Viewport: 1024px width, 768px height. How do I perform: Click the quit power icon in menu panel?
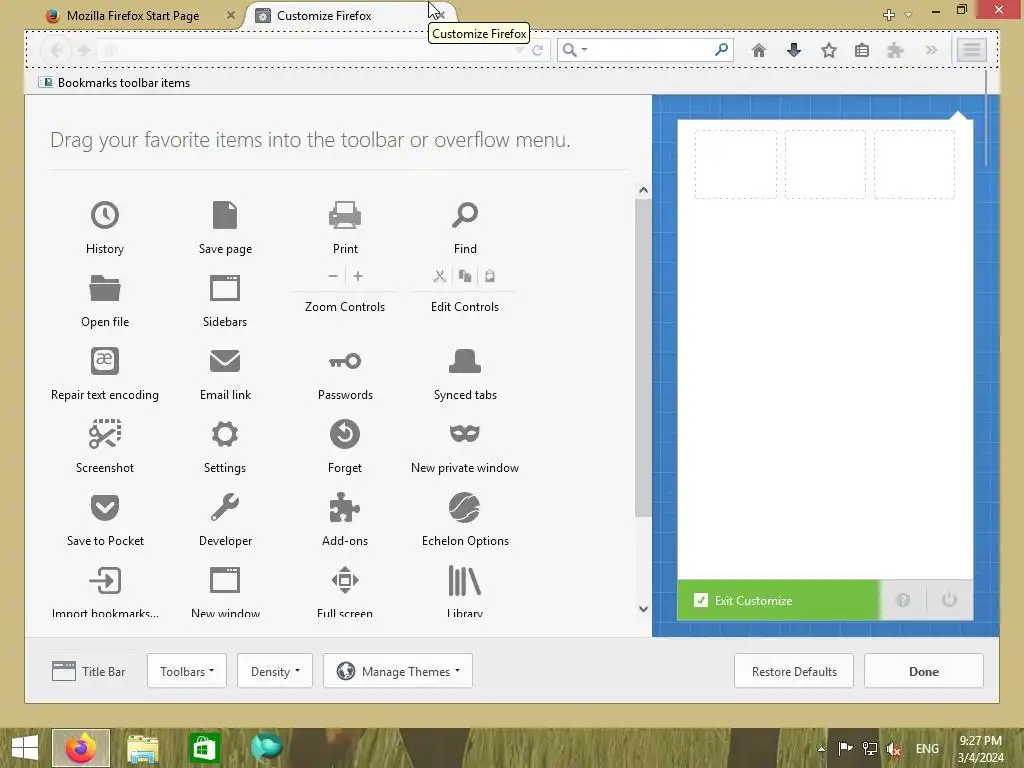click(x=950, y=600)
